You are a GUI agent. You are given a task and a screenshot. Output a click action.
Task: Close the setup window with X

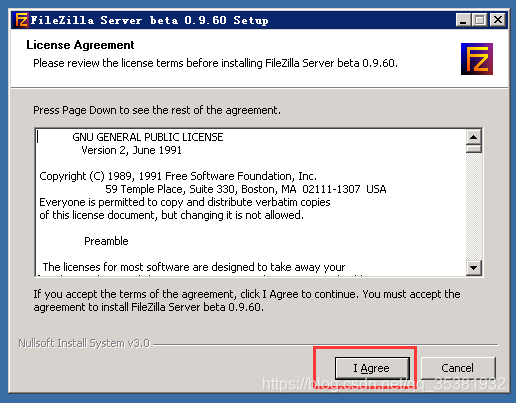[498, 20]
